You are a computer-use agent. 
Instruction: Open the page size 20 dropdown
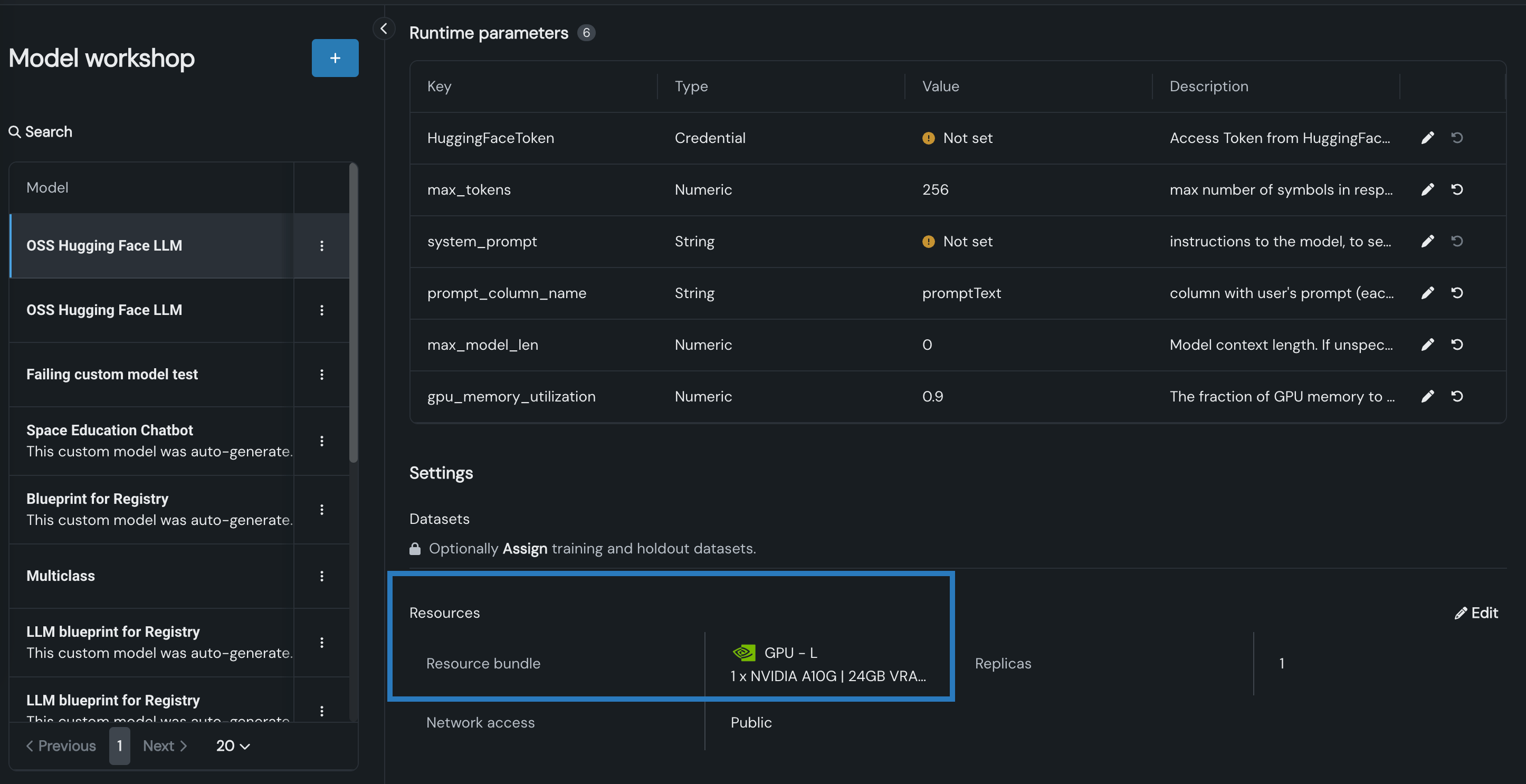point(232,745)
